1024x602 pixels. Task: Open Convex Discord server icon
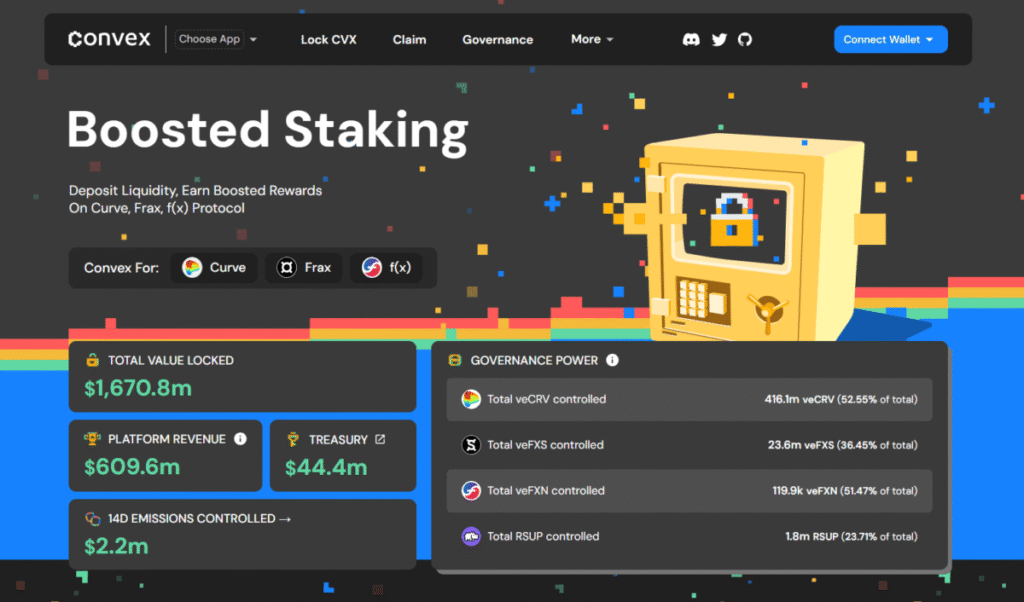point(690,40)
